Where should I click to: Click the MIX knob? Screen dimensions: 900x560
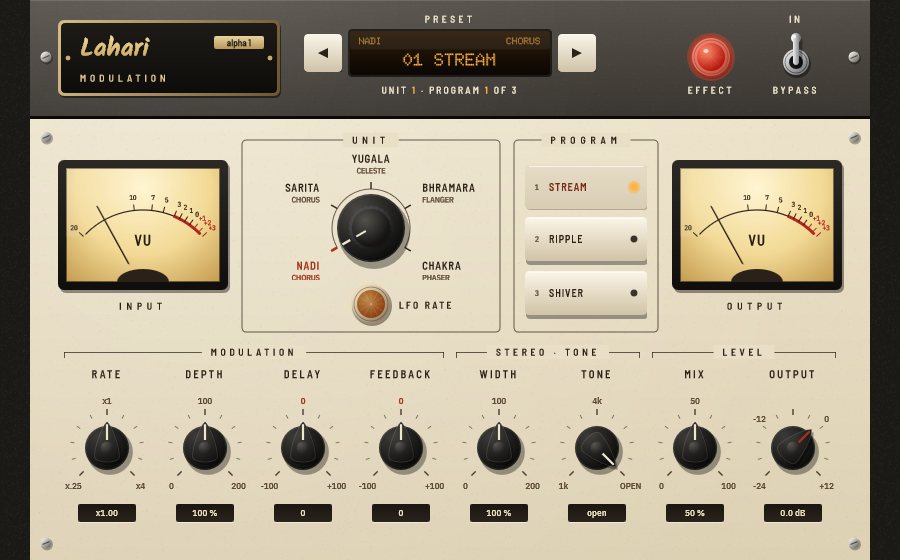click(x=695, y=448)
